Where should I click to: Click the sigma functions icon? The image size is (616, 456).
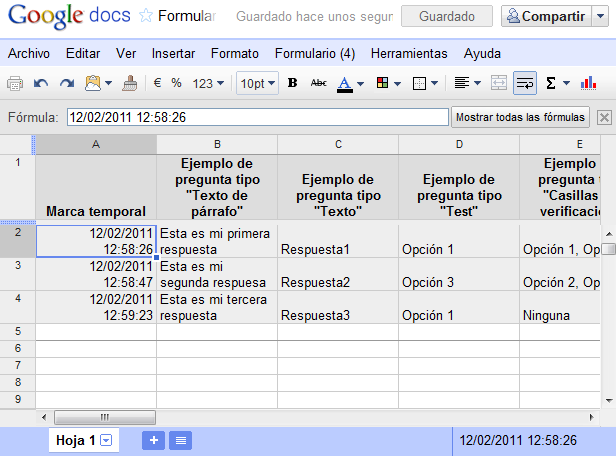pyautogui.click(x=551, y=83)
